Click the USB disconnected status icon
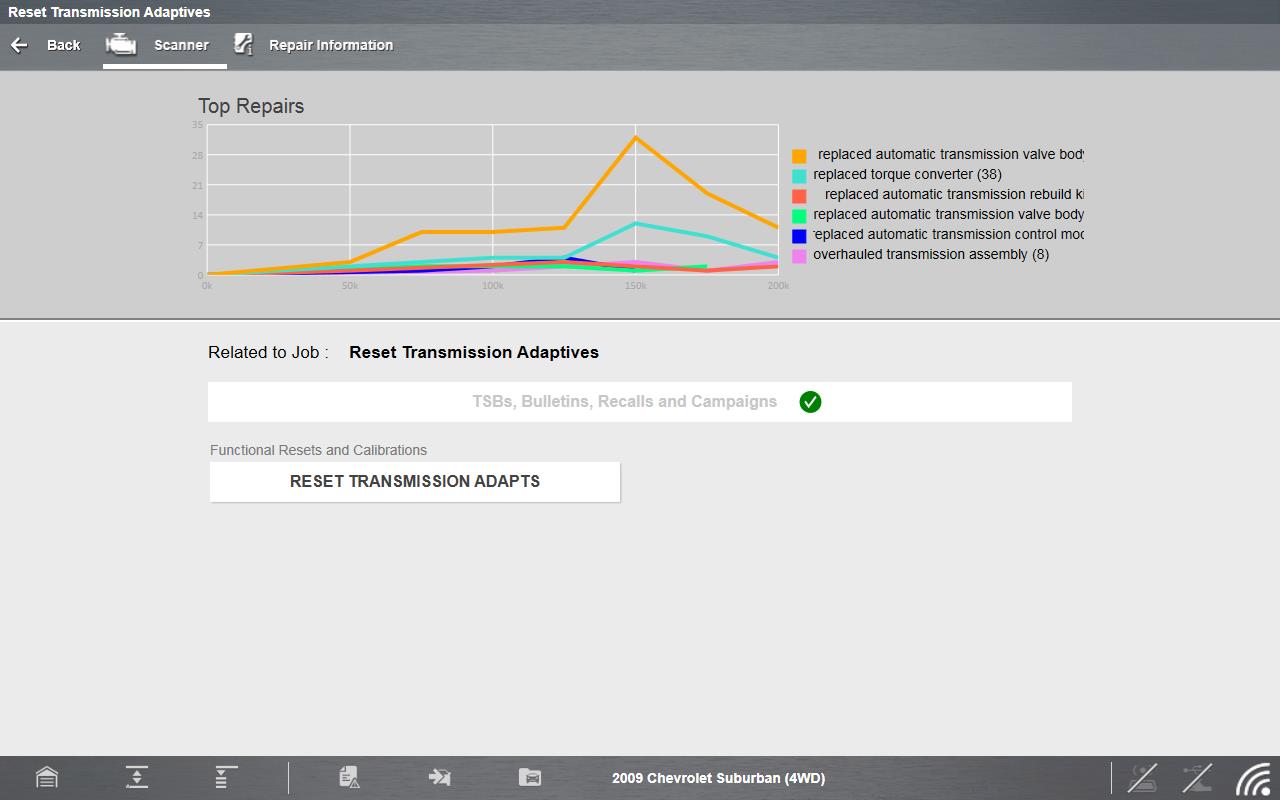 point(1197,777)
